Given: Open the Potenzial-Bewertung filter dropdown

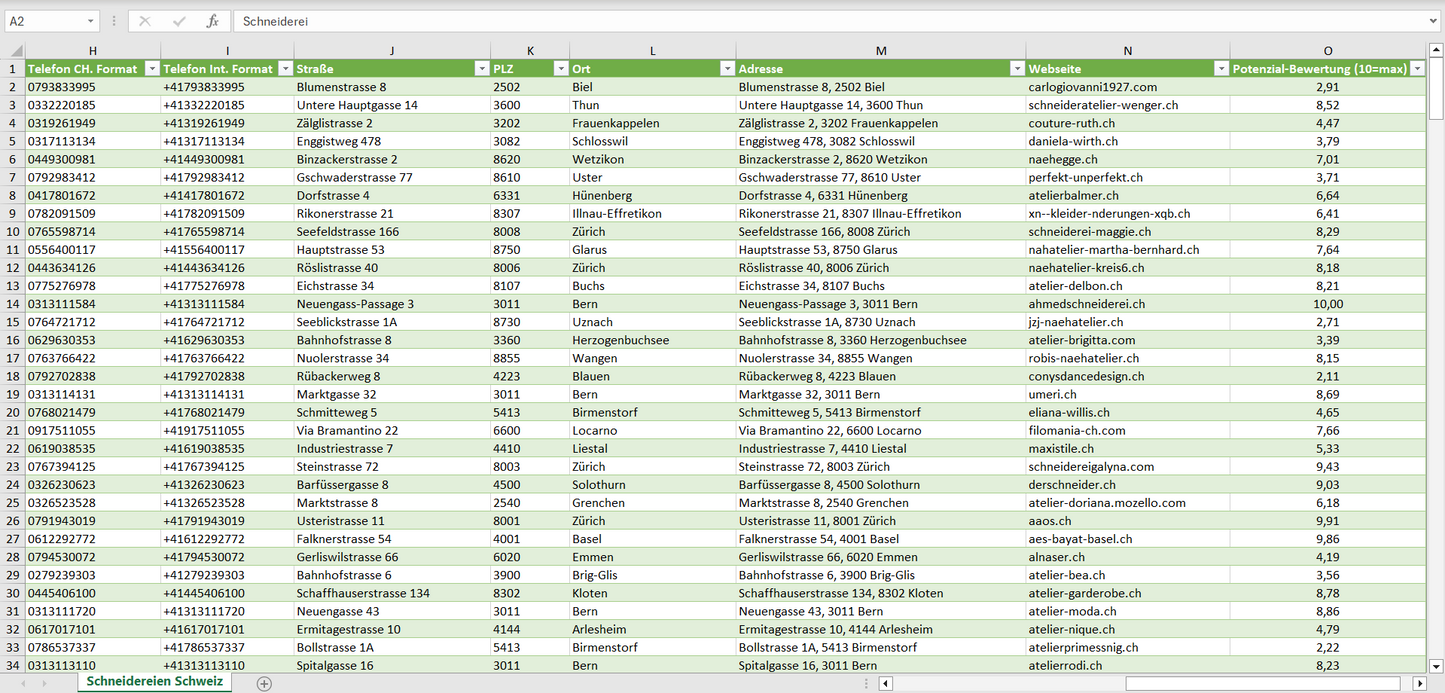Looking at the screenshot, I should coord(1416,69).
